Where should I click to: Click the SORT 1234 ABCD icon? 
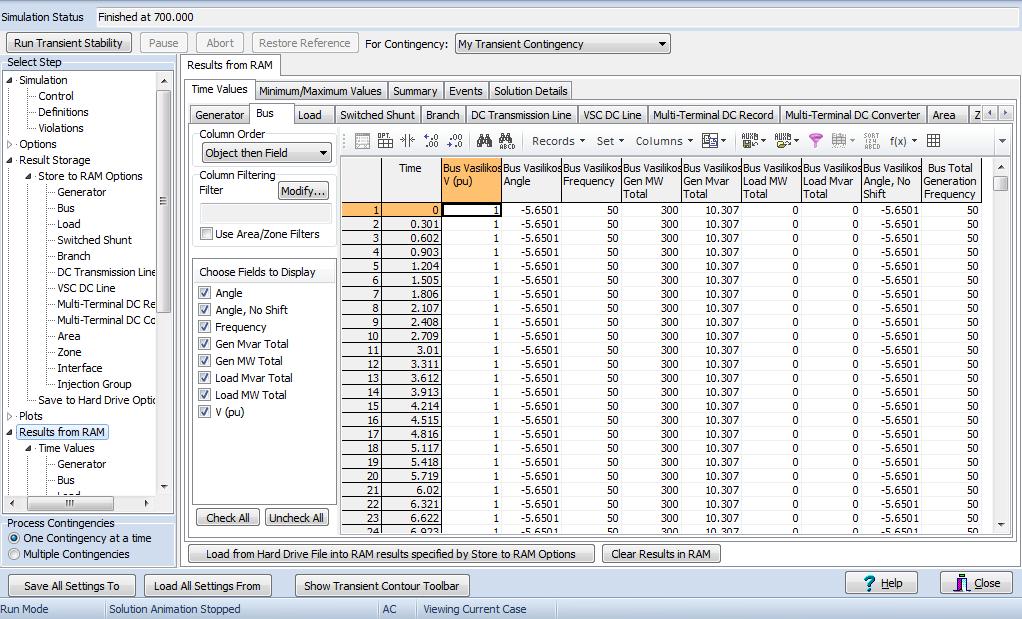871,141
